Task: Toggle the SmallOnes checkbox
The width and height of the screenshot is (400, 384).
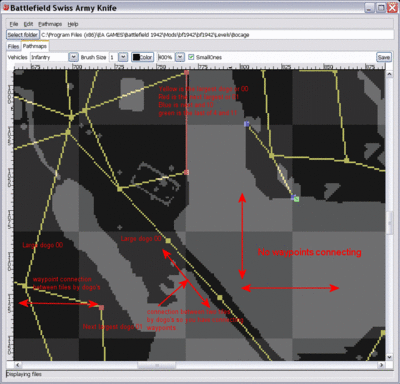Action: point(191,57)
